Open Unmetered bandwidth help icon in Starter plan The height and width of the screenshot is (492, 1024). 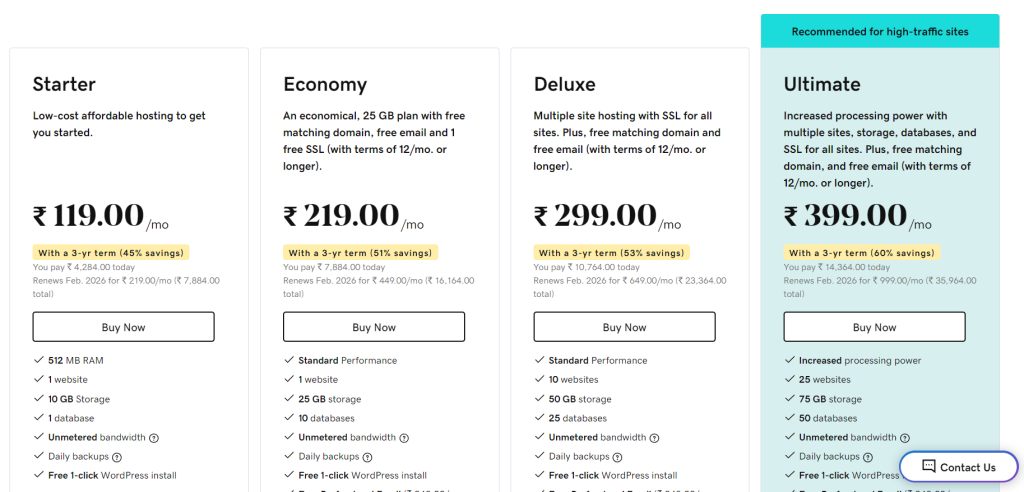click(154, 438)
